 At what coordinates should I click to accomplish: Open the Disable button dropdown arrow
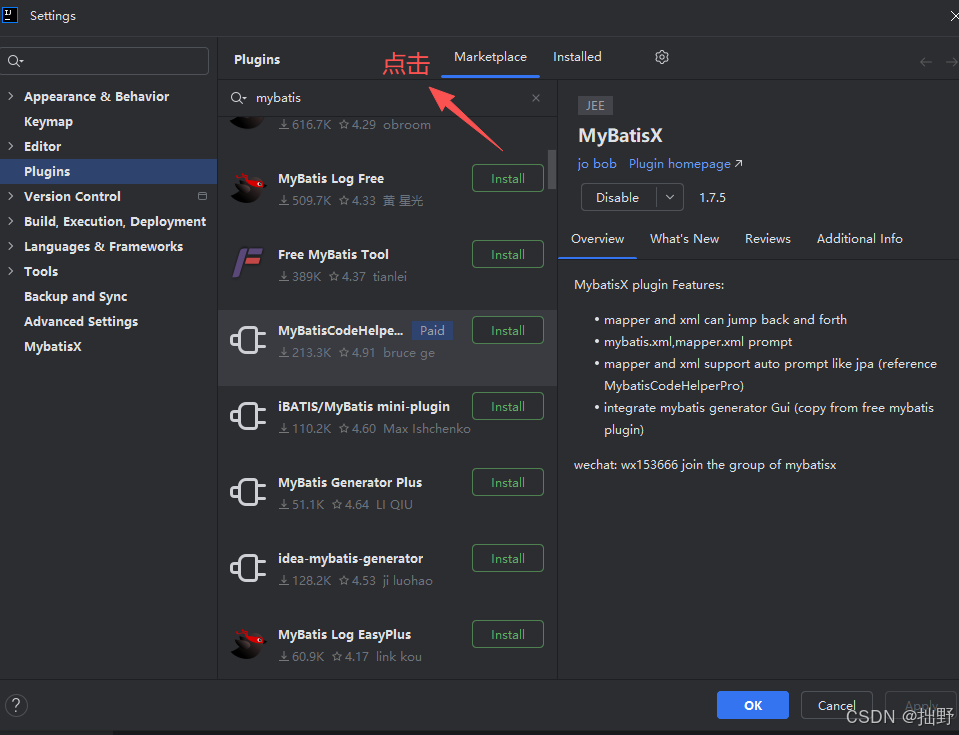(x=670, y=197)
